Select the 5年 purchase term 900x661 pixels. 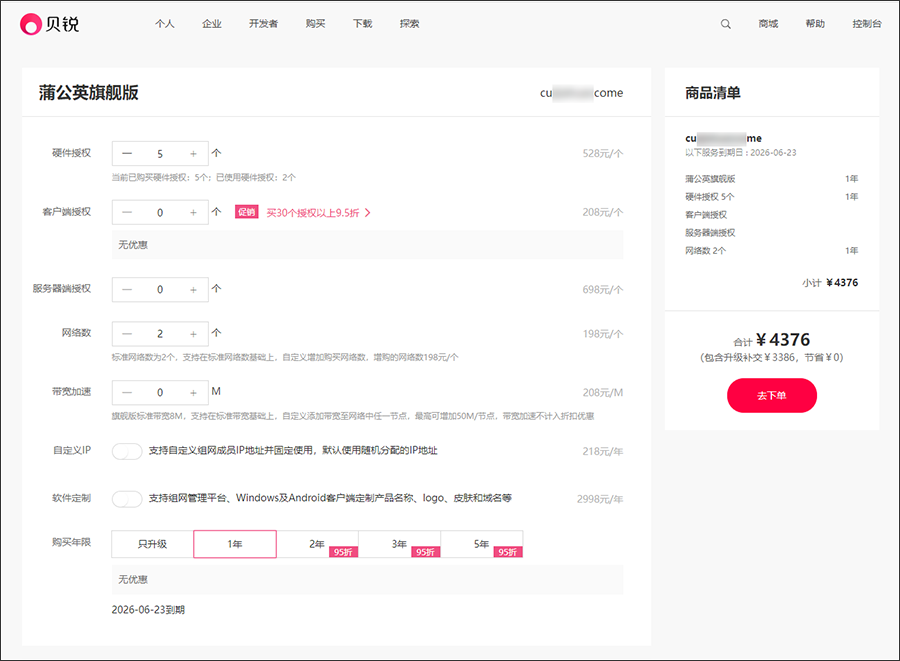click(482, 544)
